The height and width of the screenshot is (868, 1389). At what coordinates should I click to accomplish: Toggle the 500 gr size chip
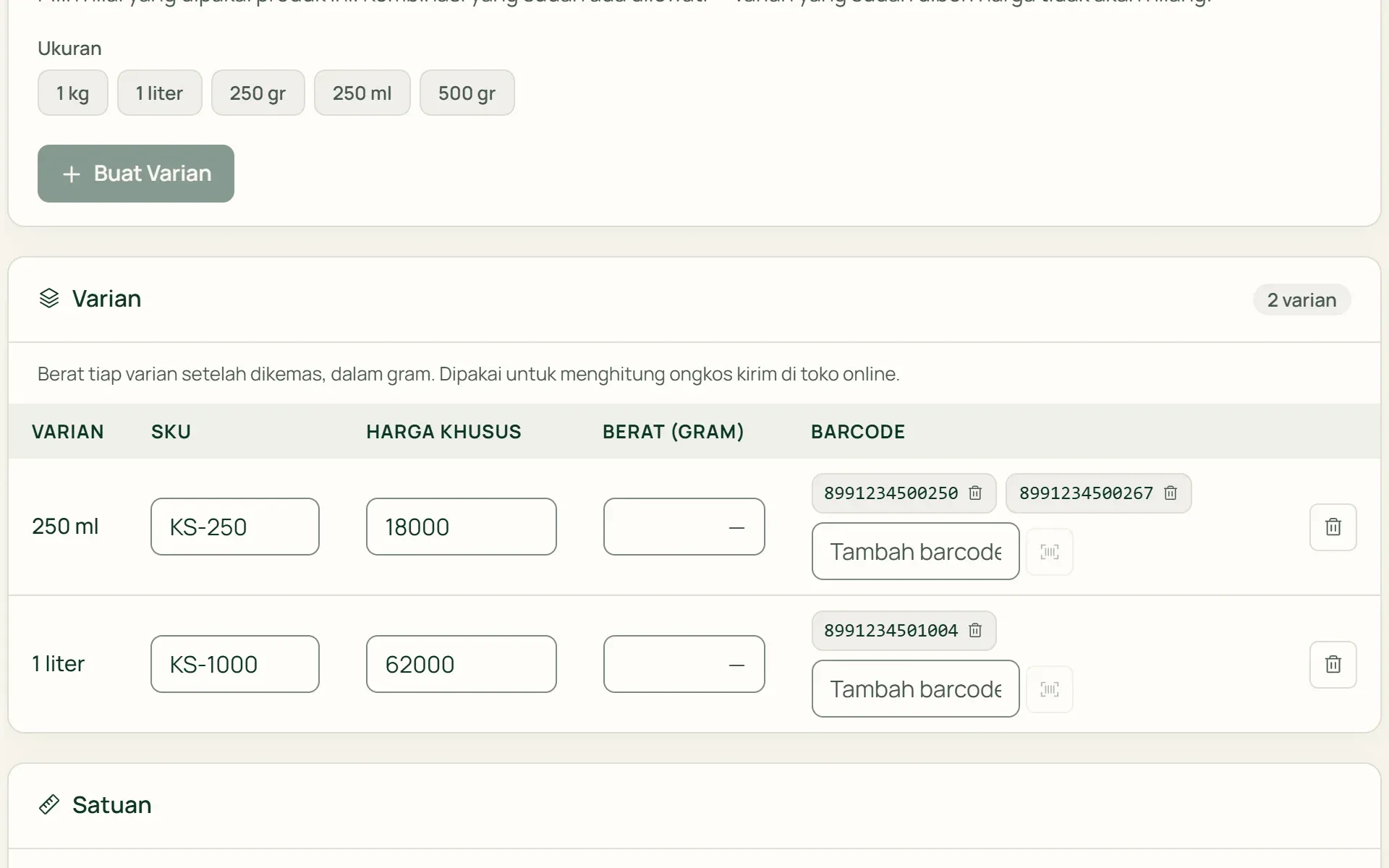[467, 93]
